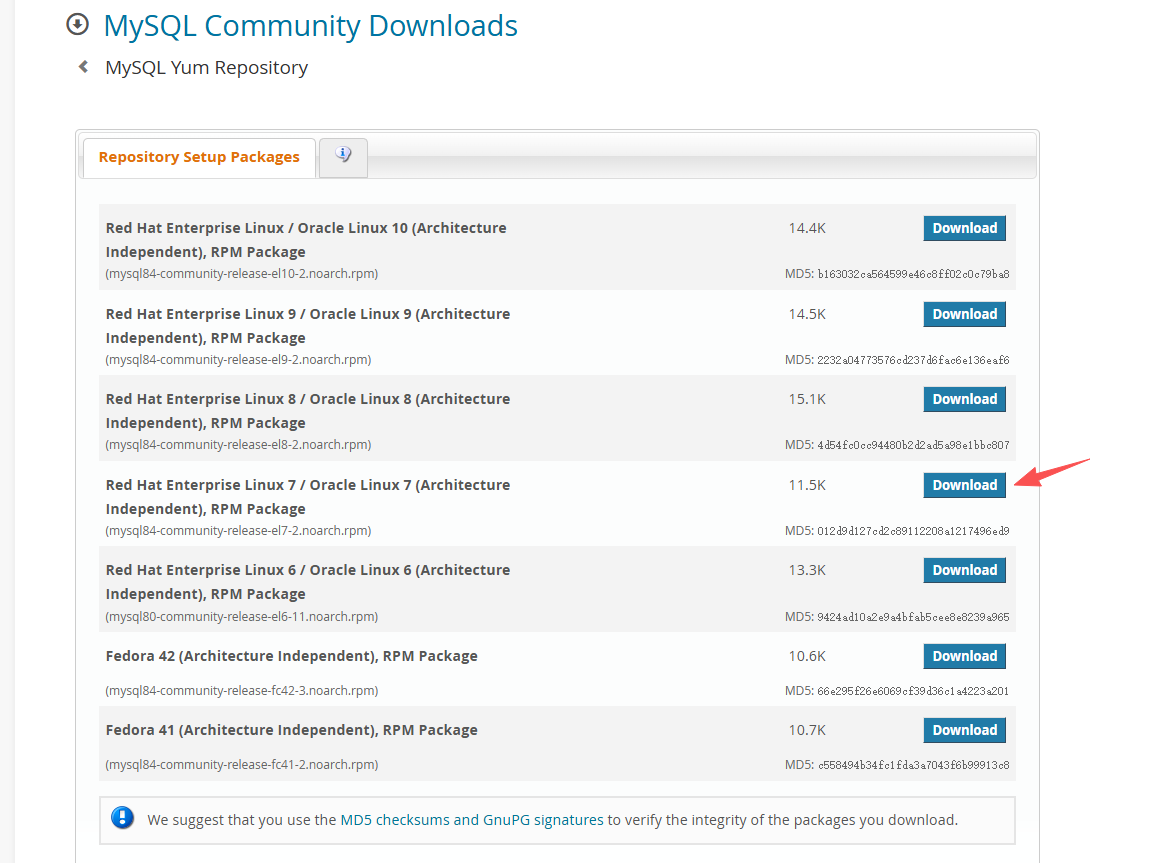Download the Fedora 42 RPM package
The height and width of the screenshot is (863, 1152).
pyautogui.click(x=965, y=657)
